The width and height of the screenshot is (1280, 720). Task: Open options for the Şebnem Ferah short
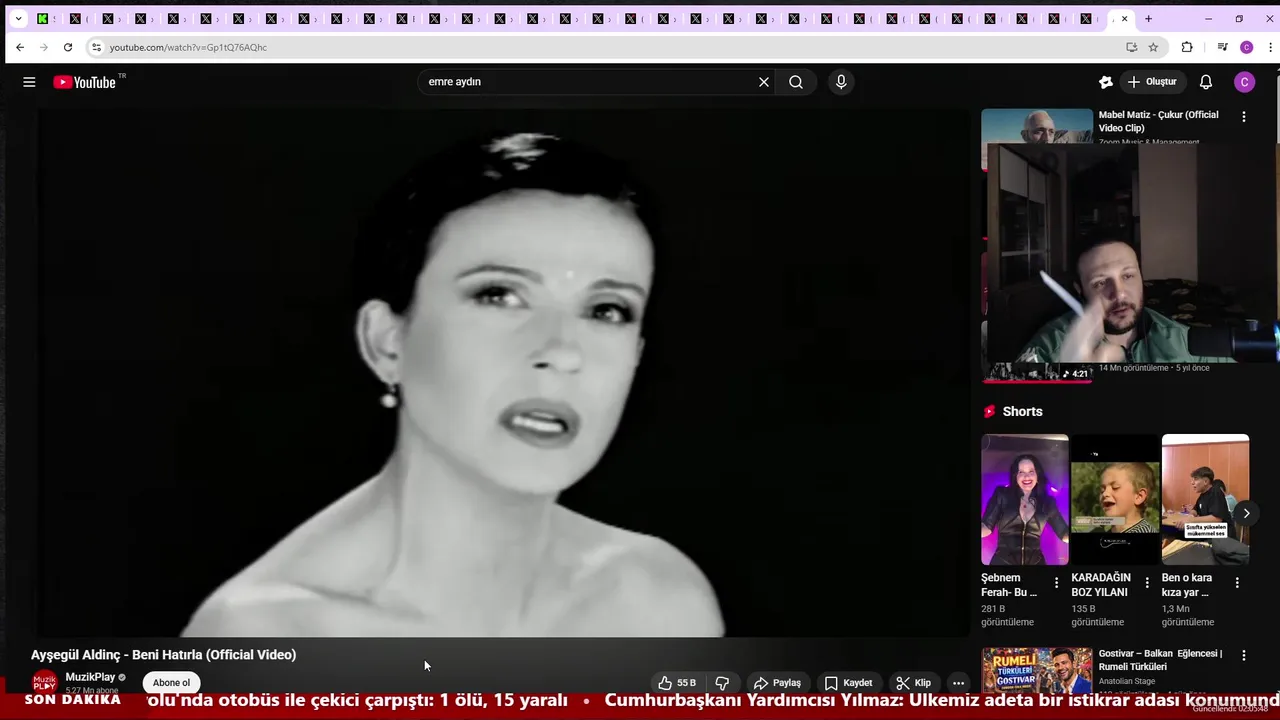1056,582
